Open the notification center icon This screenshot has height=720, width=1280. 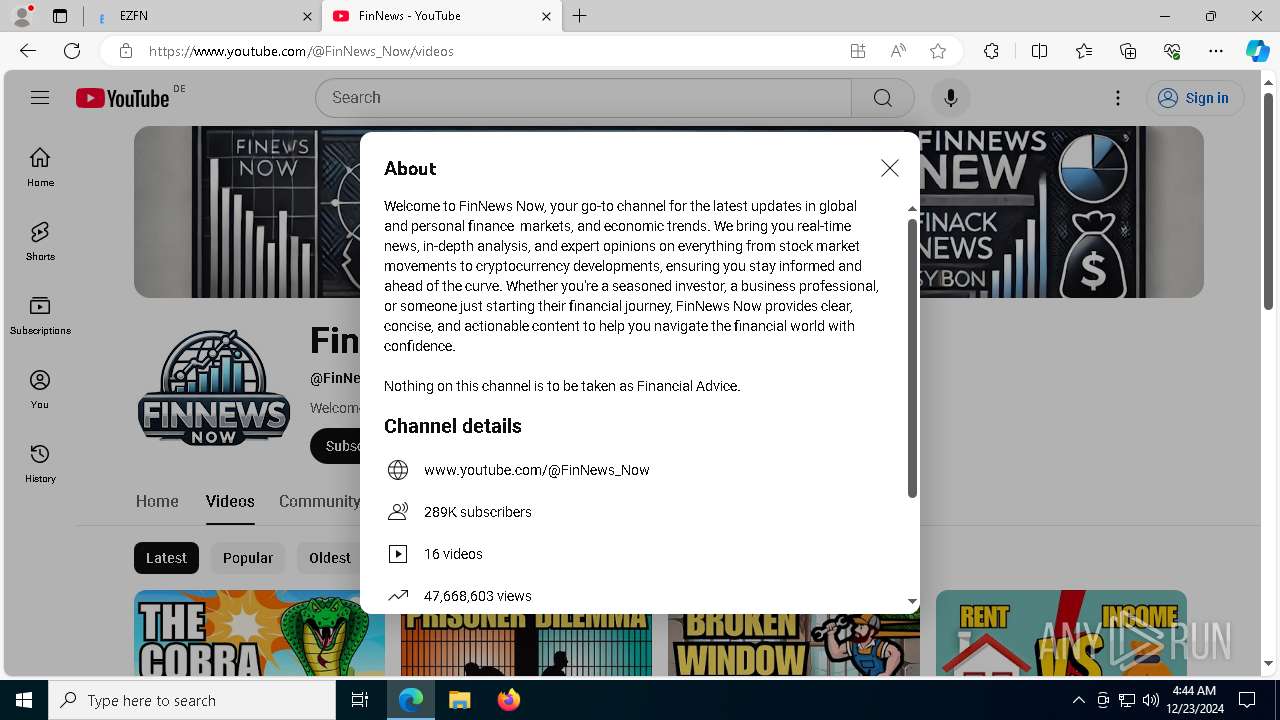(1247, 700)
